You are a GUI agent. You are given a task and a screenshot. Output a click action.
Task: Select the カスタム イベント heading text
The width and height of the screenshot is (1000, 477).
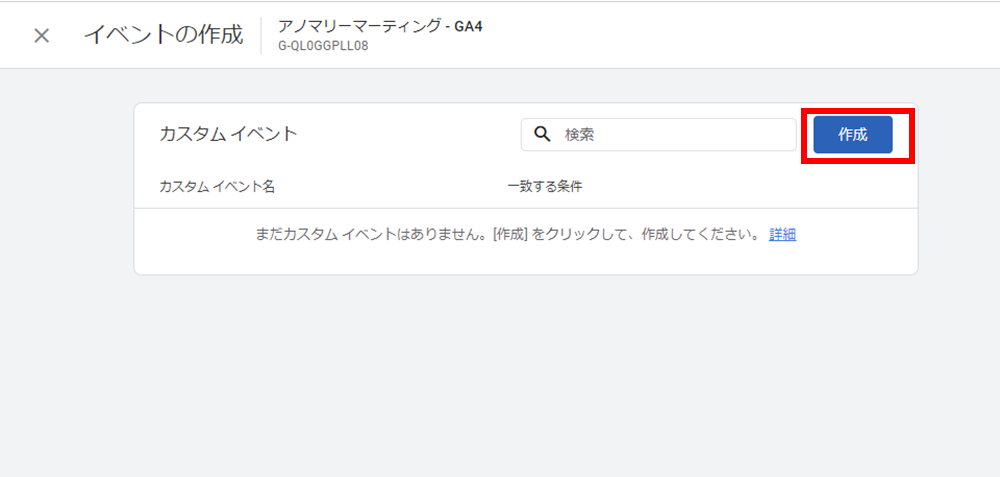click(x=228, y=133)
